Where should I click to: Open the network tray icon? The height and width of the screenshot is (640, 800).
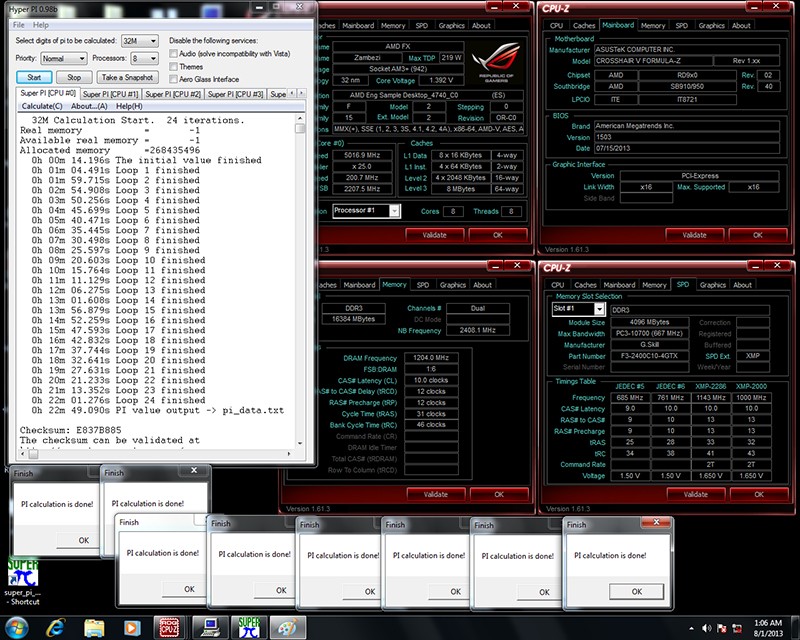click(x=738, y=628)
